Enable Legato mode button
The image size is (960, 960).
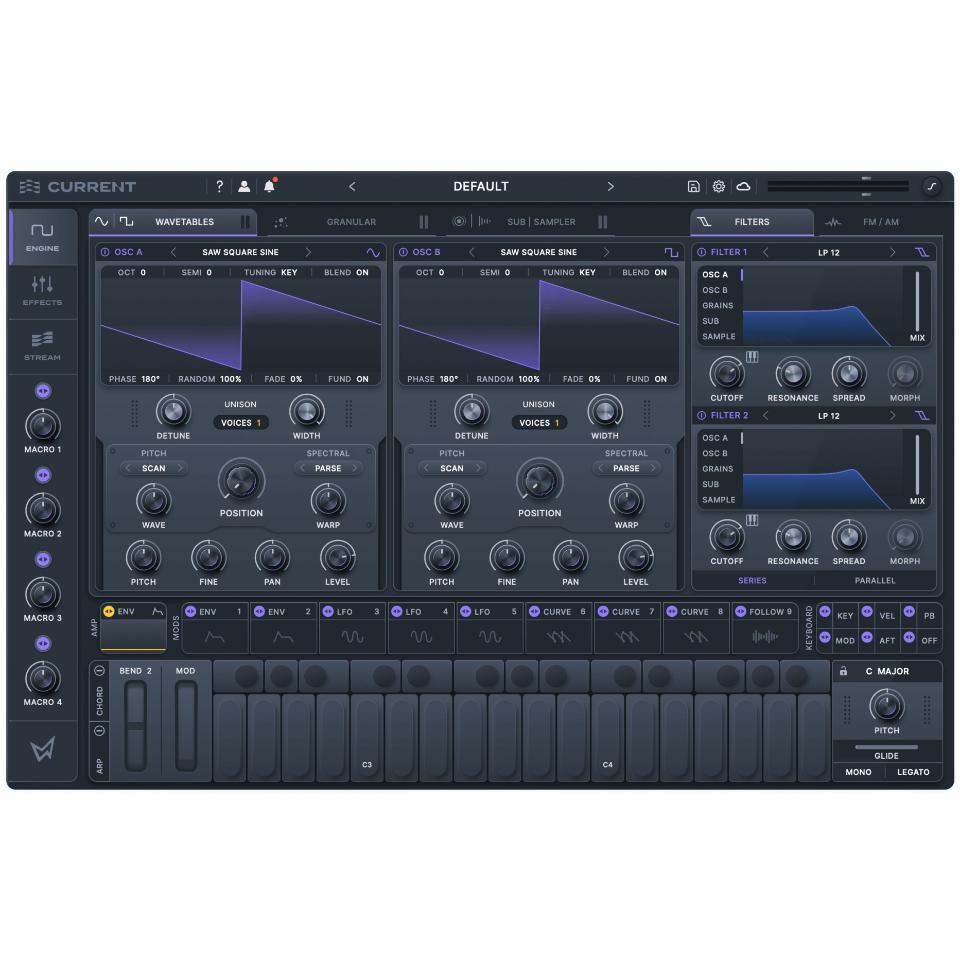pos(912,772)
